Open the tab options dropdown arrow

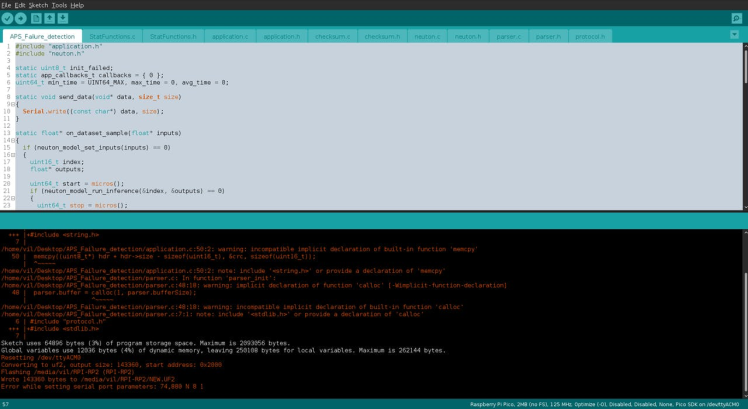(x=734, y=35)
